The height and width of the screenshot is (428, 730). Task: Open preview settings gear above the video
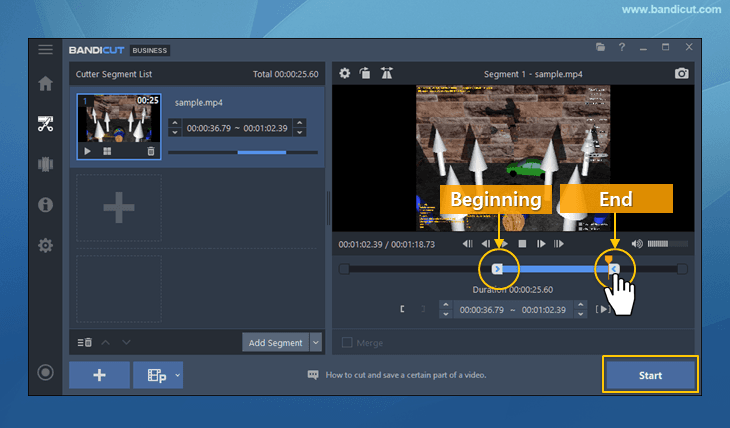pos(345,73)
